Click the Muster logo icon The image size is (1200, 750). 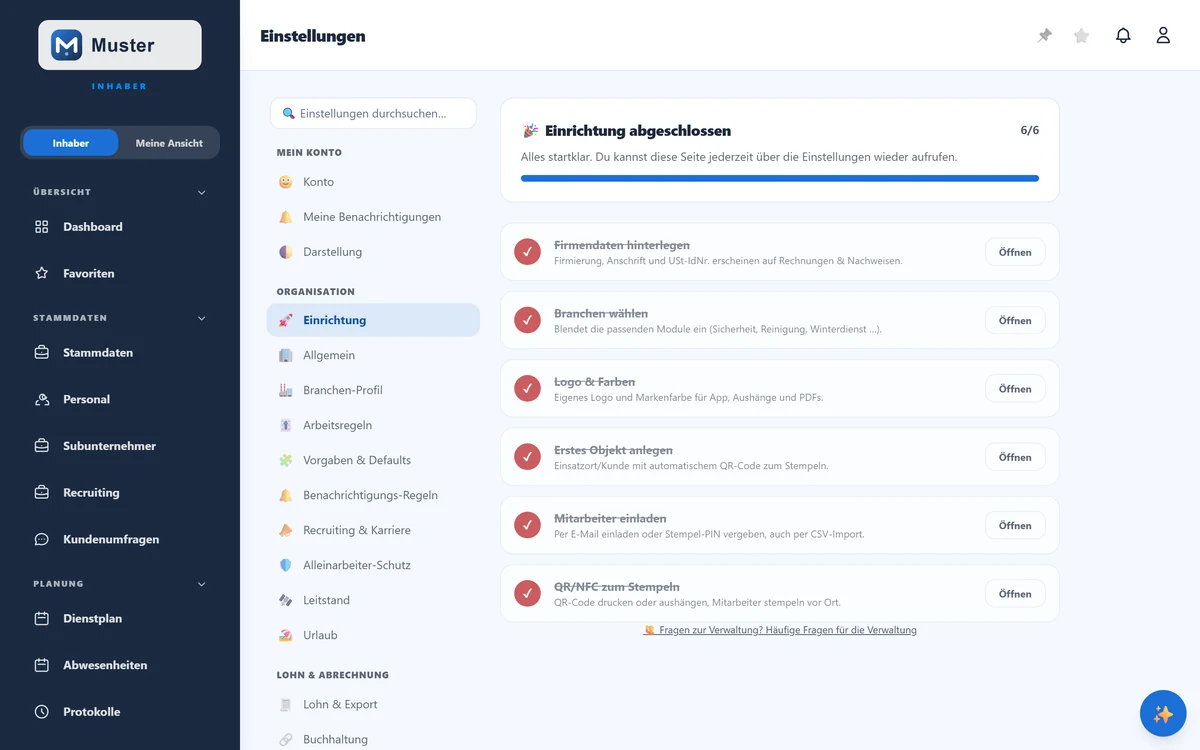pos(67,45)
